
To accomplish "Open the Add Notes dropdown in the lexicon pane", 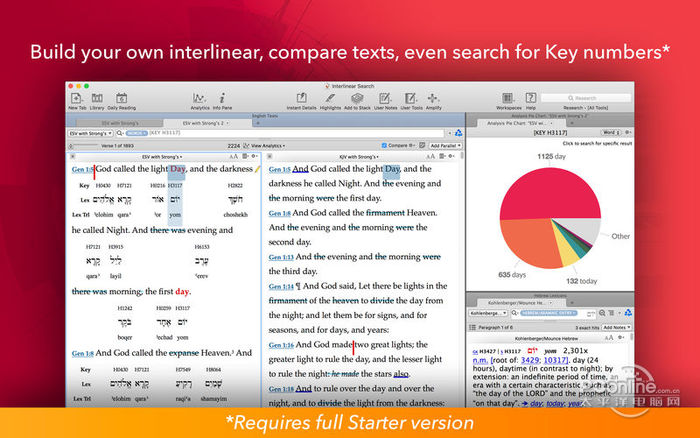I will 617,328.
